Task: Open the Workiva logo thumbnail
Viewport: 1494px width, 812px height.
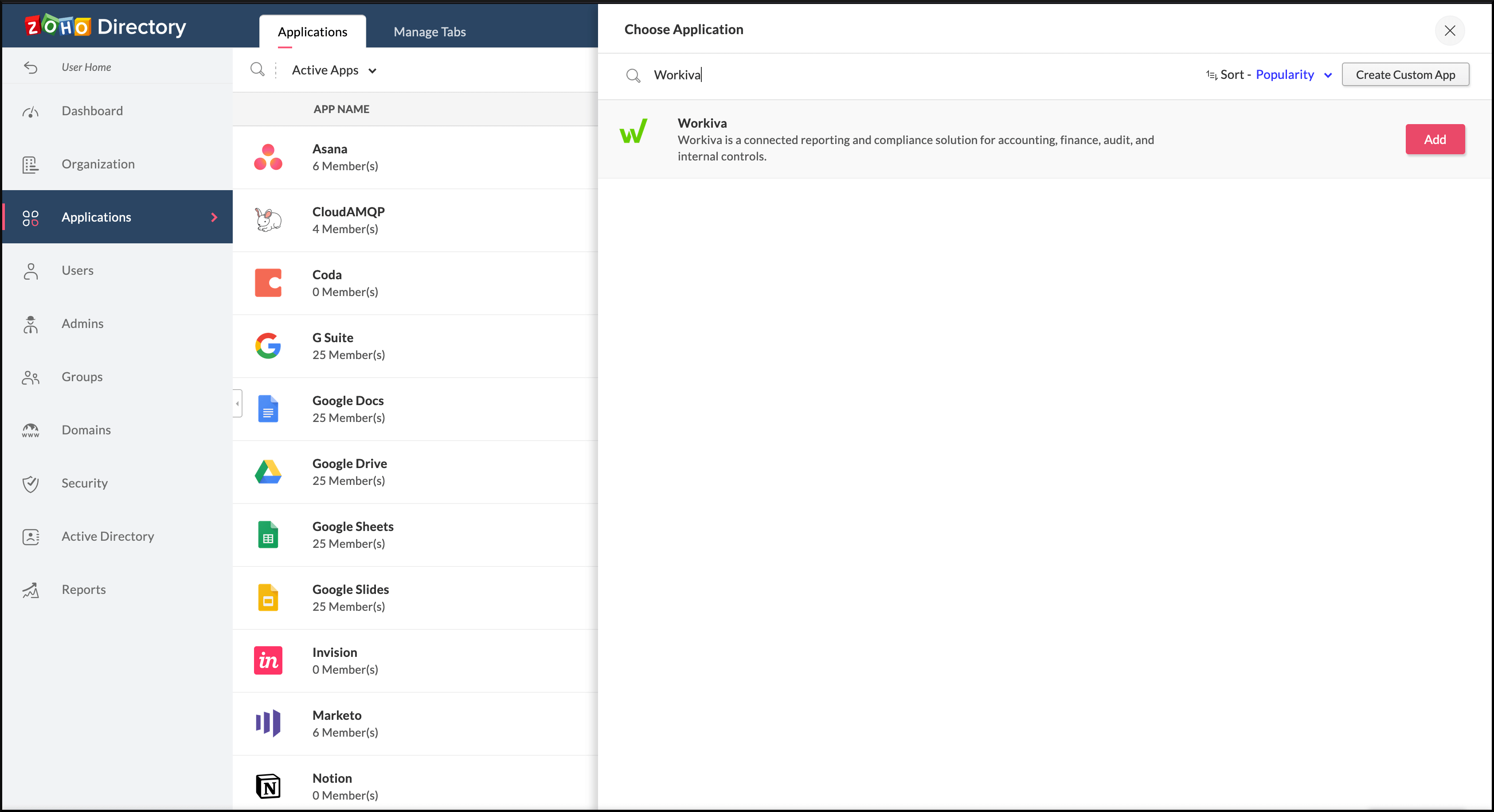Action: tap(634, 132)
